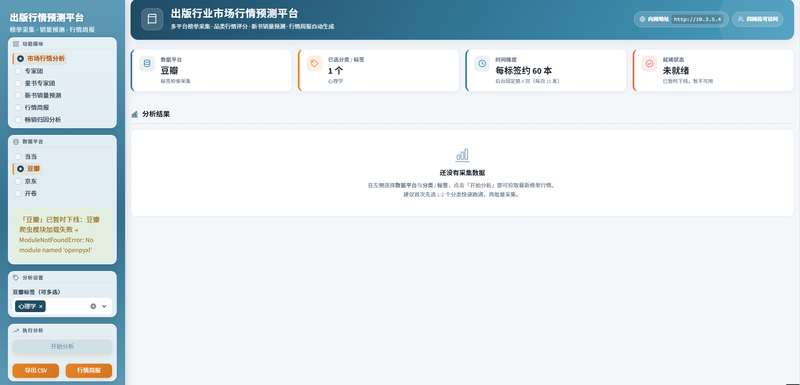Click the 豆瓣标签（可多选） label
The height and width of the screenshot is (385, 800).
point(37,292)
